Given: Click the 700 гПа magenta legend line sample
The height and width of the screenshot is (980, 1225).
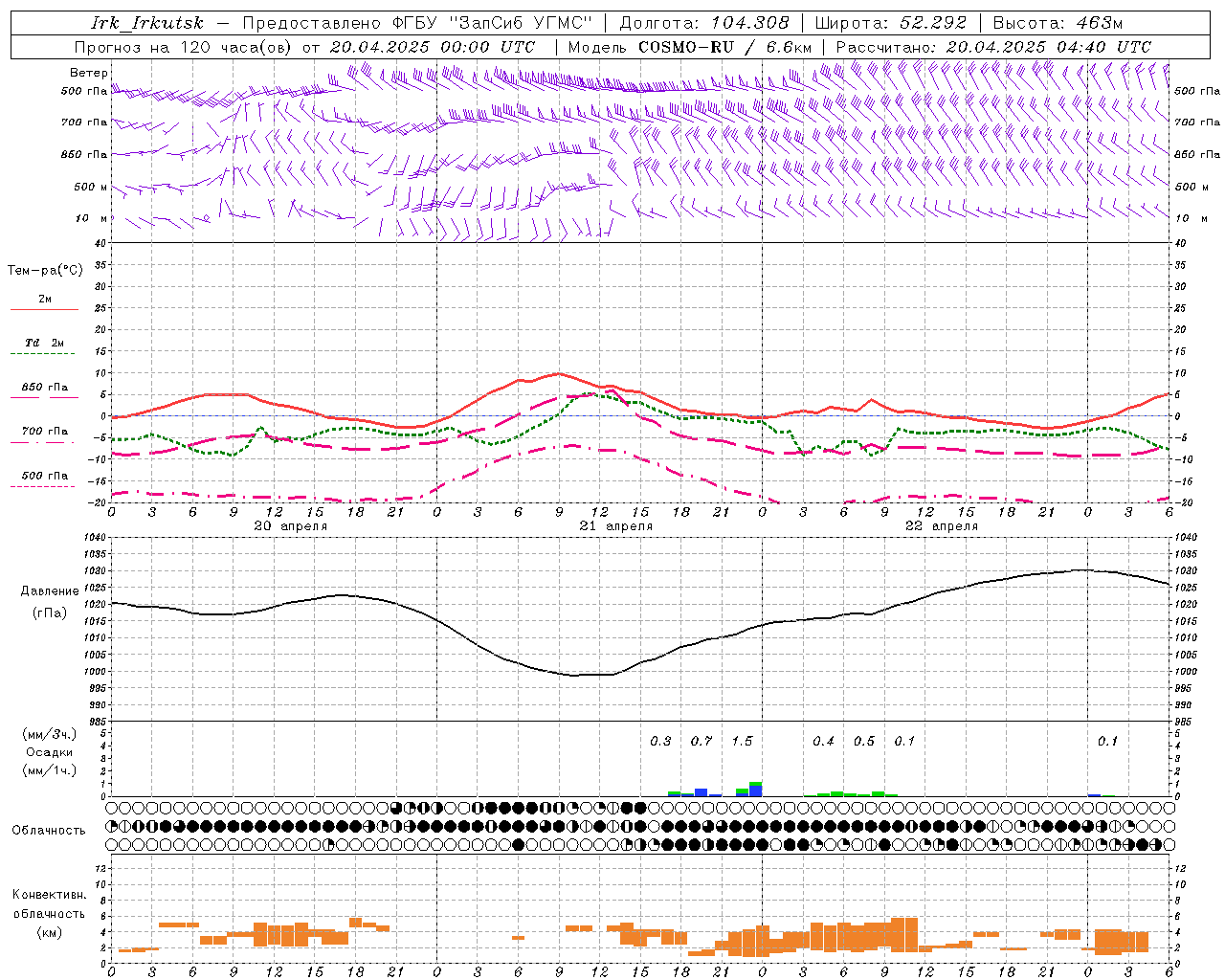Looking at the screenshot, I should [44, 442].
